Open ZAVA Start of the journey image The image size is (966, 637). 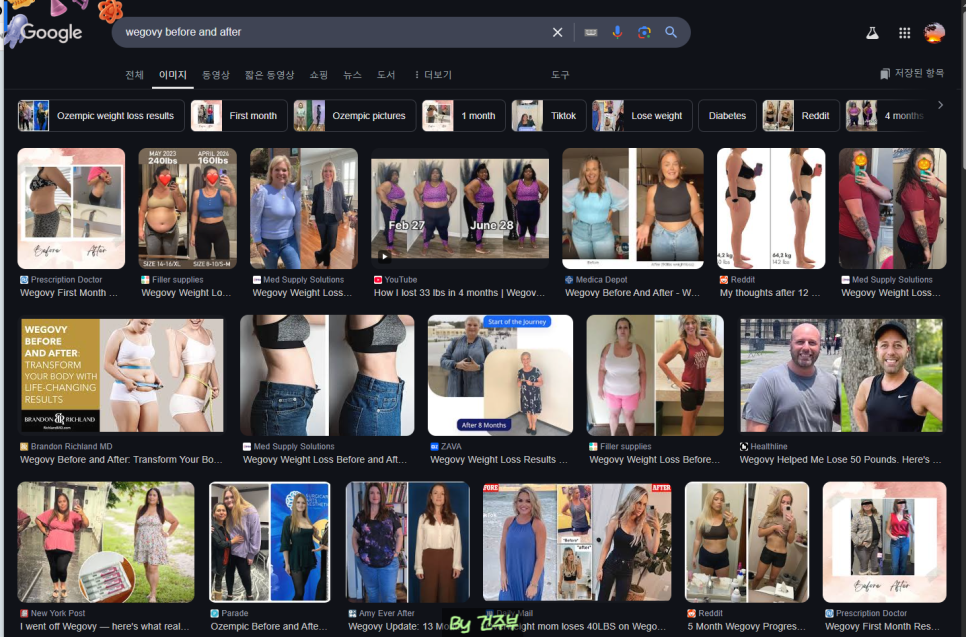coord(500,375)
